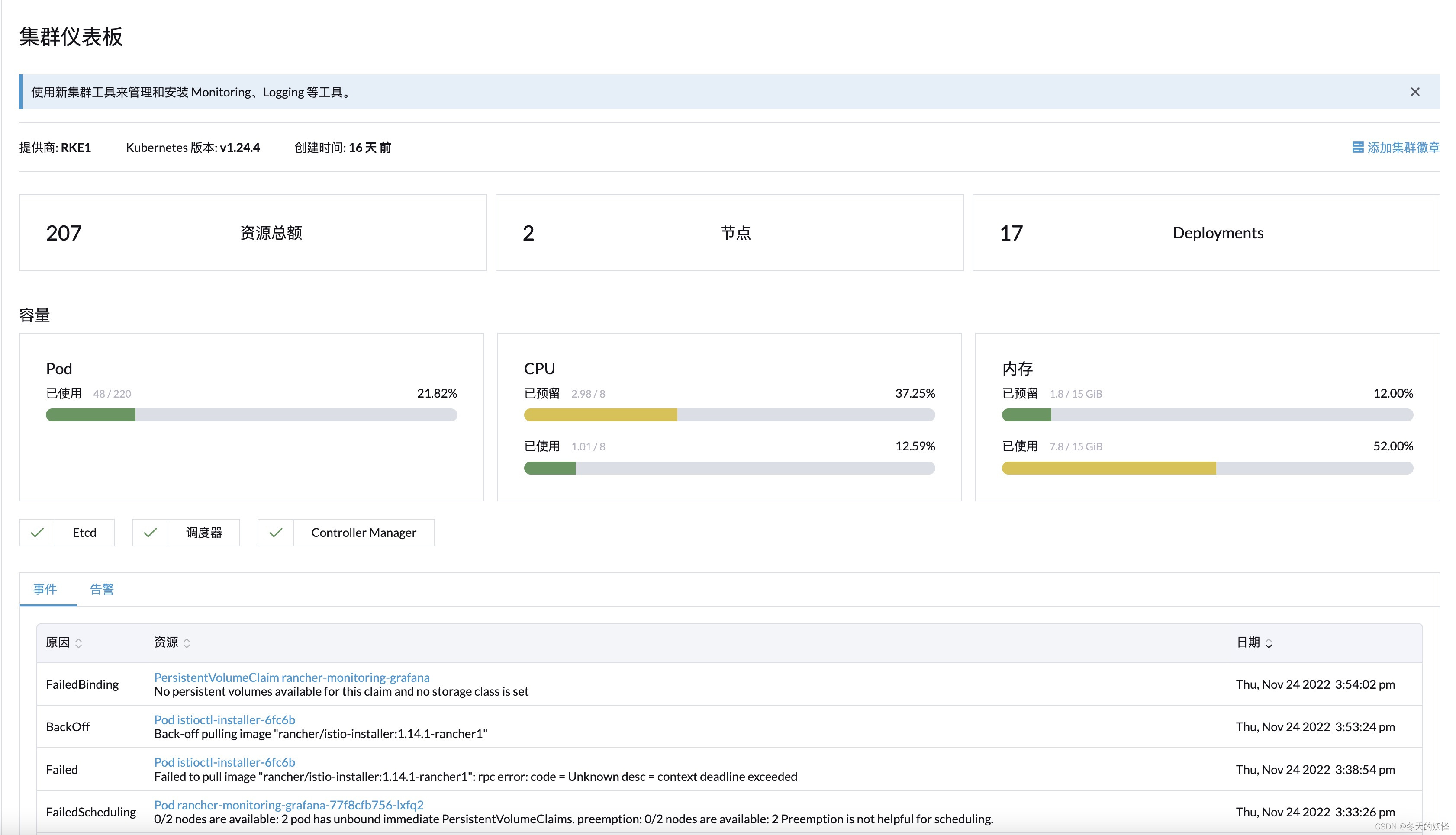Image resolution: width=1456 pixels, height=835 pixels.
Task: Select the 事件 tab
Action: coord(46,588)
